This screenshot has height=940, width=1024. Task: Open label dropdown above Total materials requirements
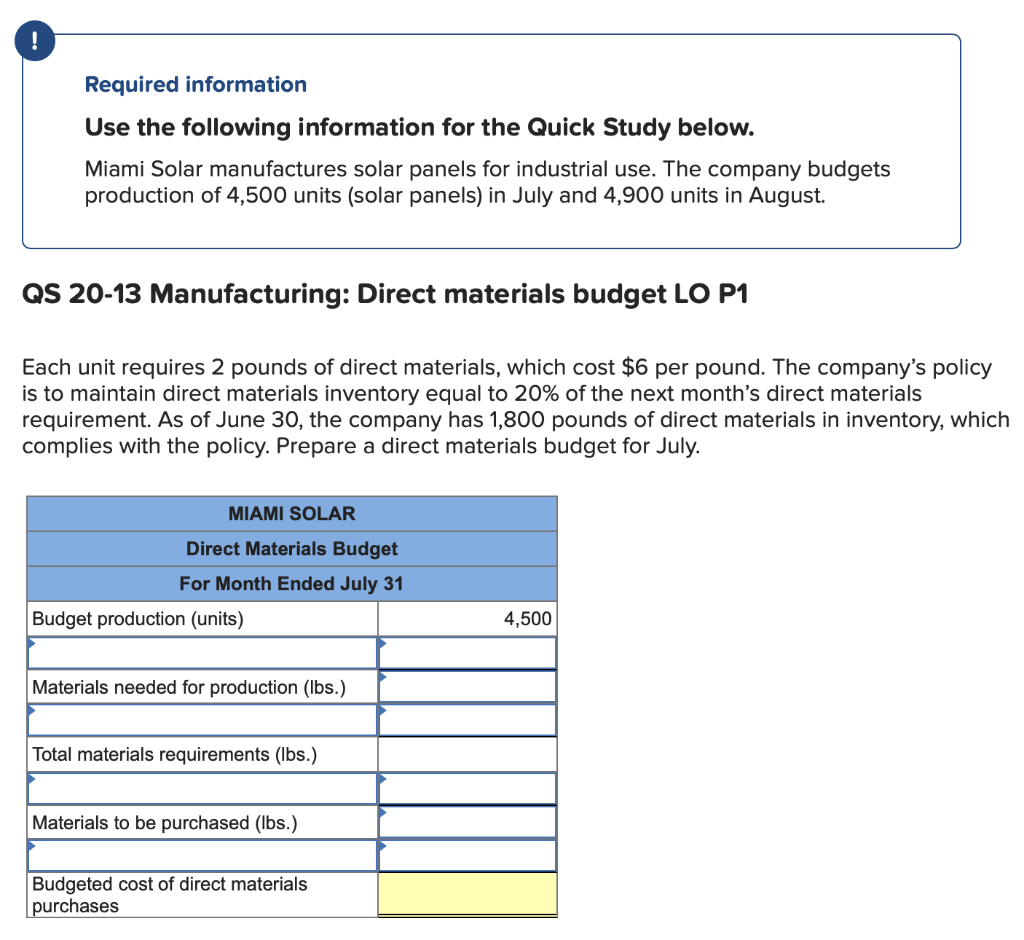point(202,720)
